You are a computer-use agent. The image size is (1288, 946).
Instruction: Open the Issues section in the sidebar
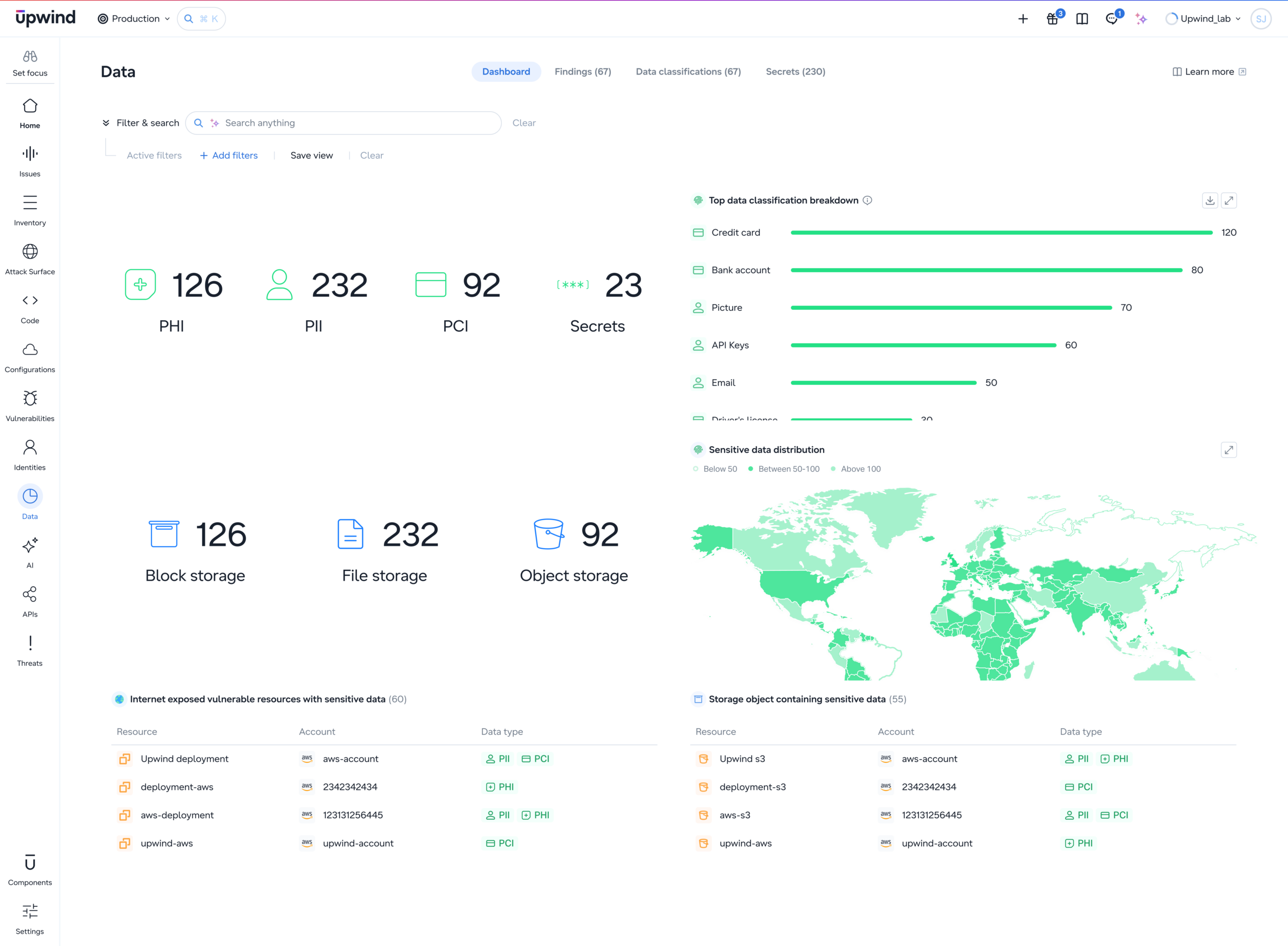[30, 162]
